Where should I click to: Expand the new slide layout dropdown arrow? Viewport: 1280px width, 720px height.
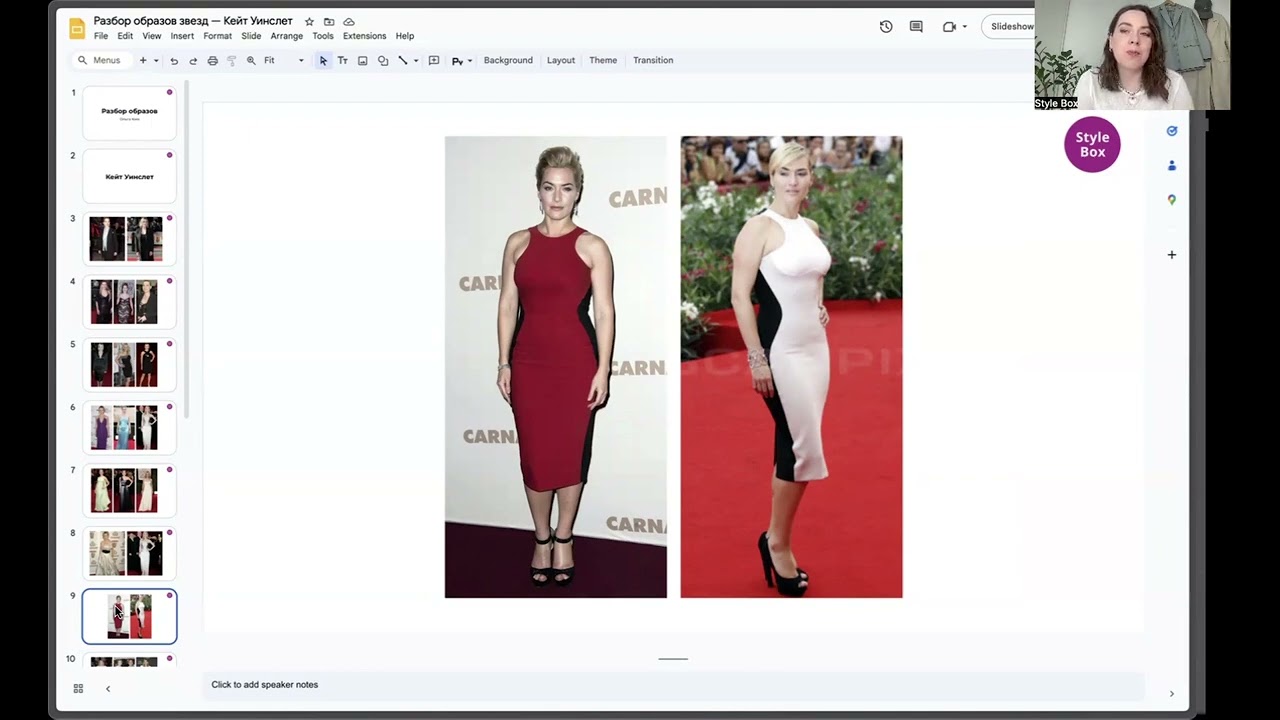(x=156, y=60)
